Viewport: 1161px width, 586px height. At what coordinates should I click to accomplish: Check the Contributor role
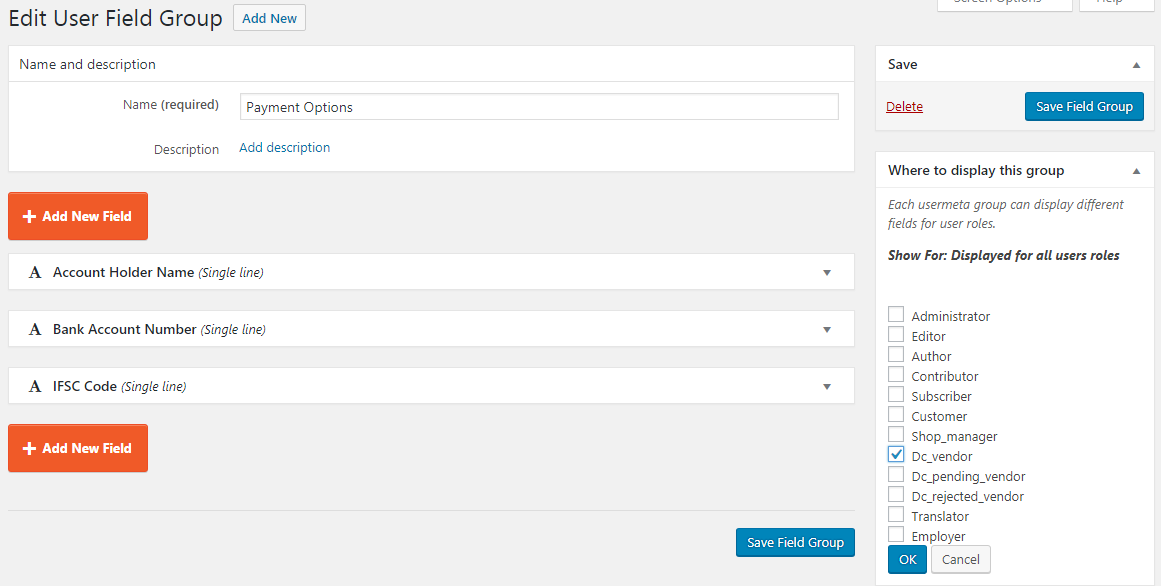tap(896, 374)
